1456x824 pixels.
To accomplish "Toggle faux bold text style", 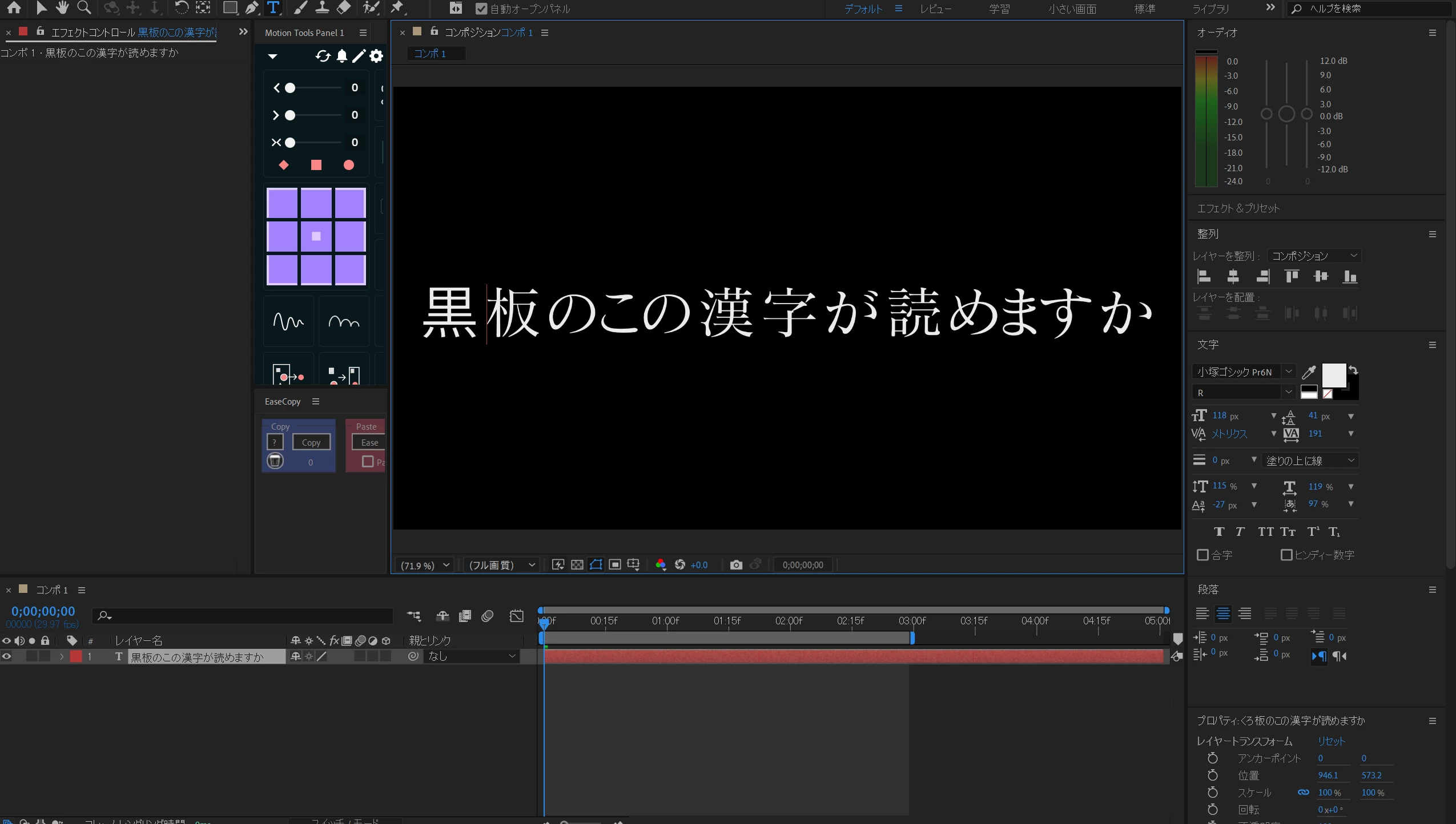I will click(1219, 532).
